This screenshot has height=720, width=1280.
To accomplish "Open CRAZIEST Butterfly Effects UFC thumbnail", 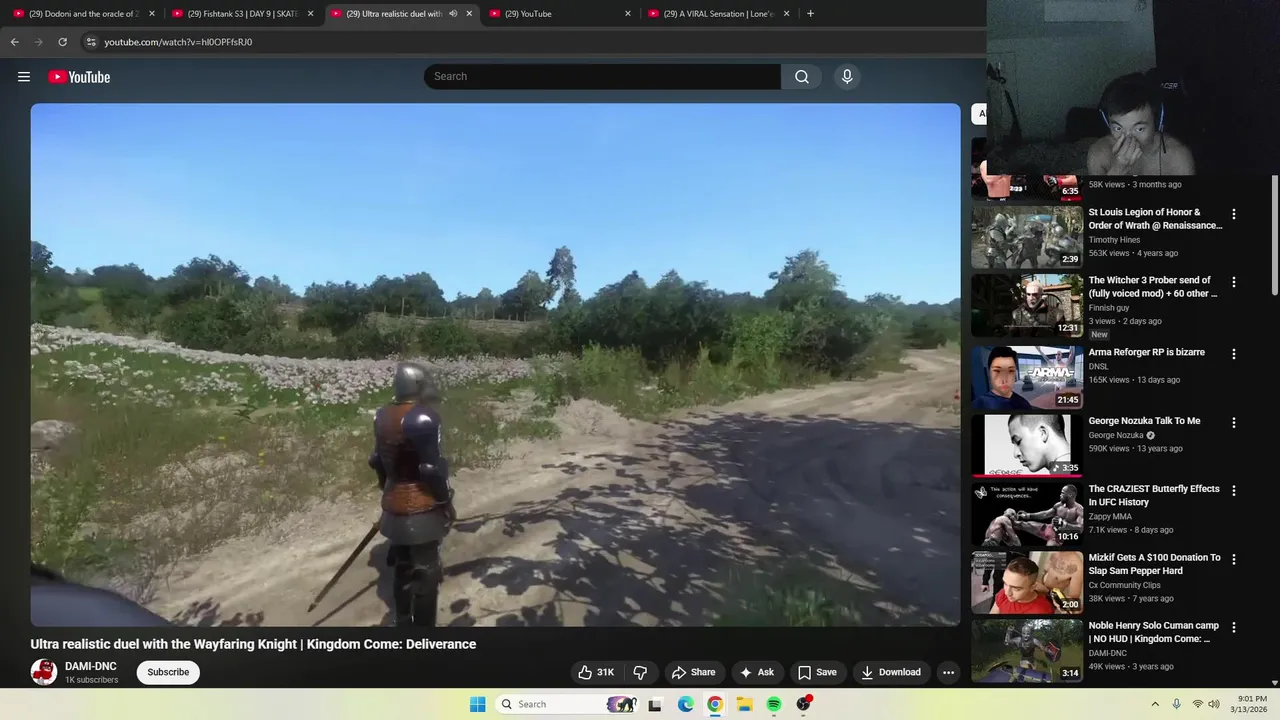I will (1027, 514).
